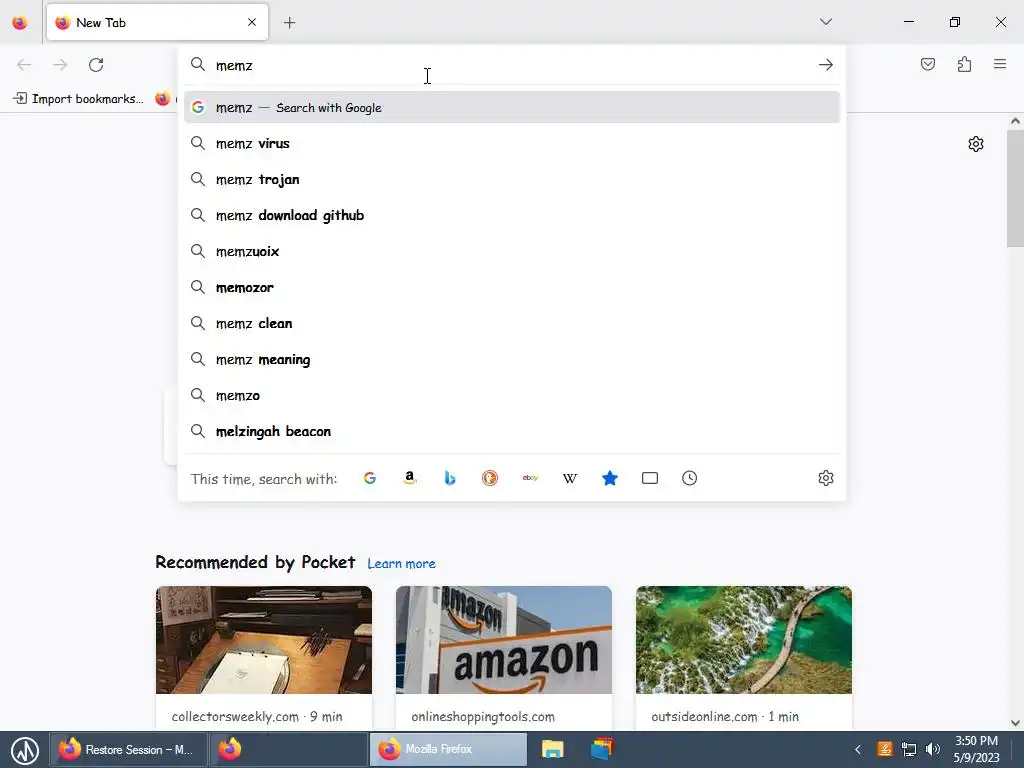This screenshot has height=768, width=1024.
Task: Search this time with DuckDuckGo
Action: 490,478
